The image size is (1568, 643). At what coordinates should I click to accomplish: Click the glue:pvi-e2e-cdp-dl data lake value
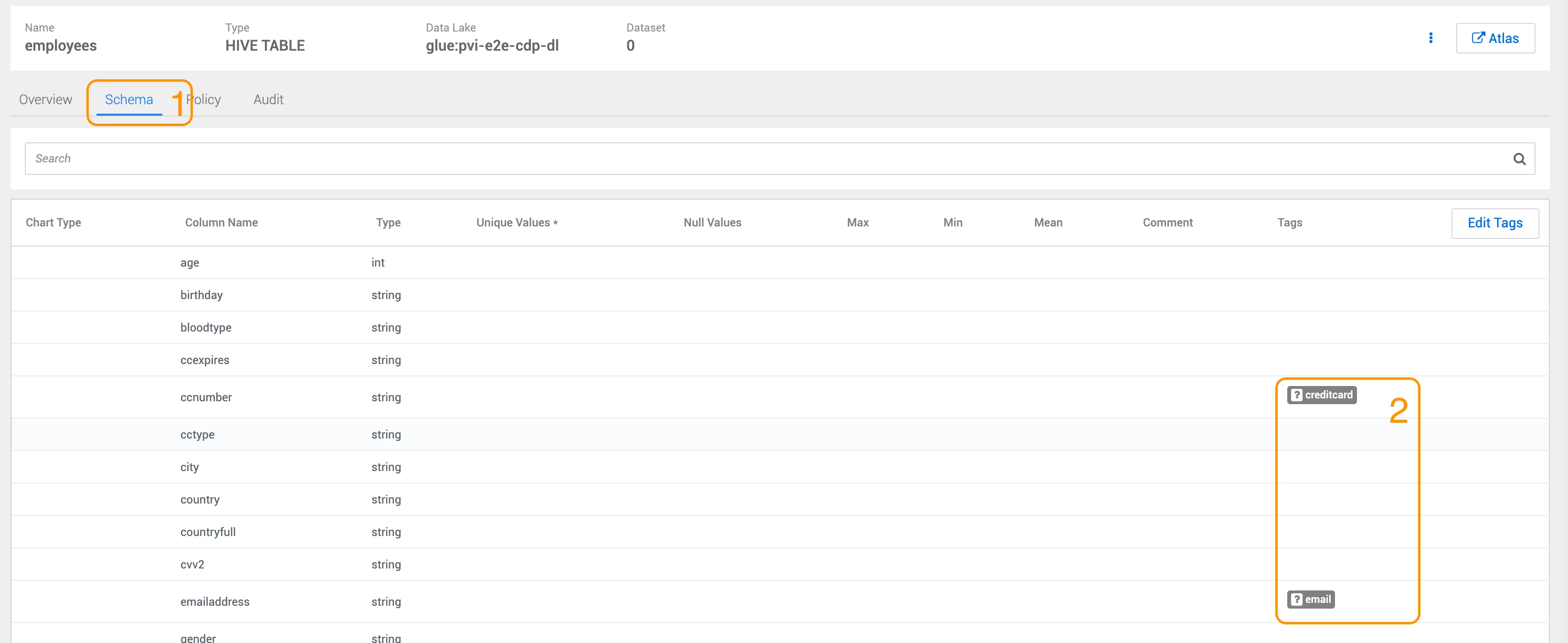tap(492, 46)
